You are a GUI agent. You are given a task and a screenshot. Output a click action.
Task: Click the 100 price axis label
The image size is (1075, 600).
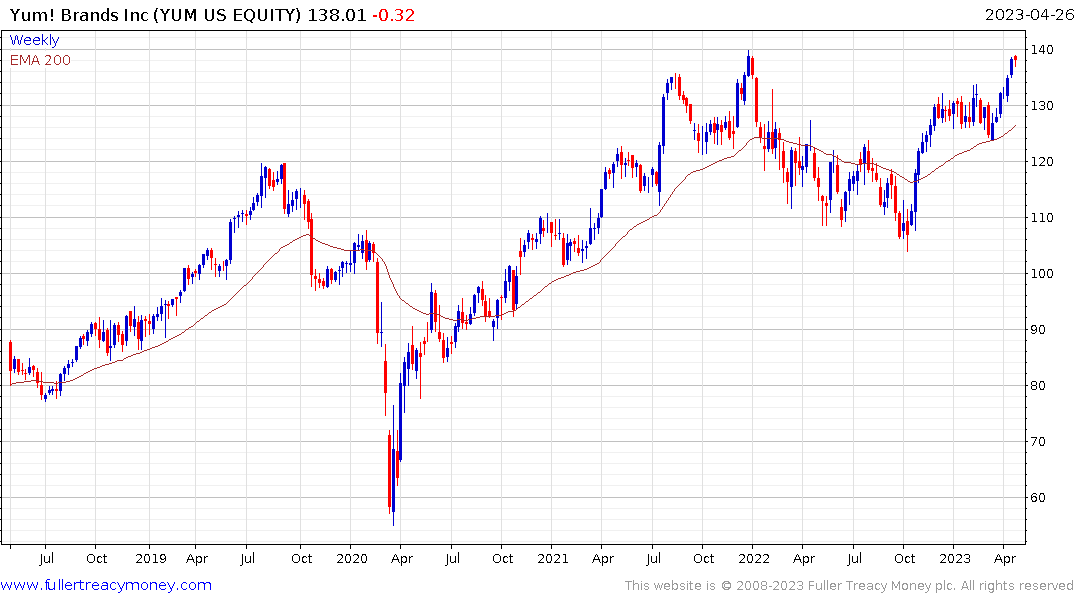pos(1042,274)
